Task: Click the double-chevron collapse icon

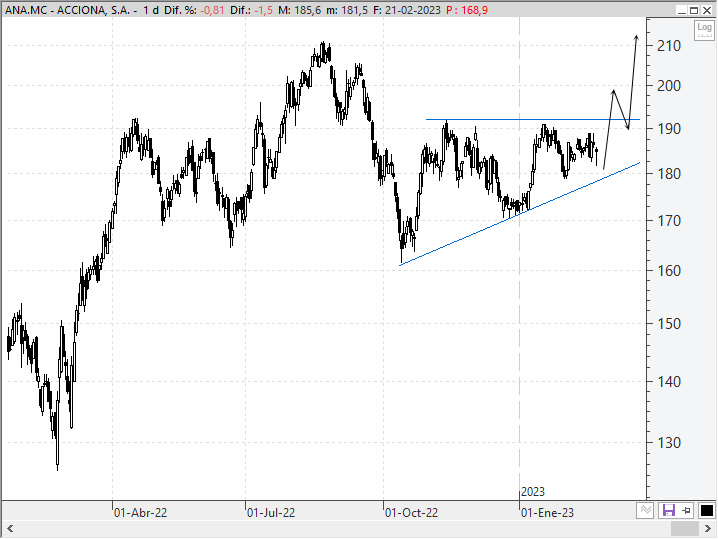Action: pos(645,510)
